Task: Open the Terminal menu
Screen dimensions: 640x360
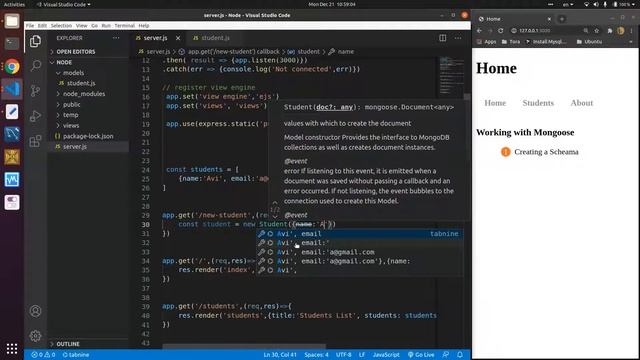Action: [x=124, y=25]
